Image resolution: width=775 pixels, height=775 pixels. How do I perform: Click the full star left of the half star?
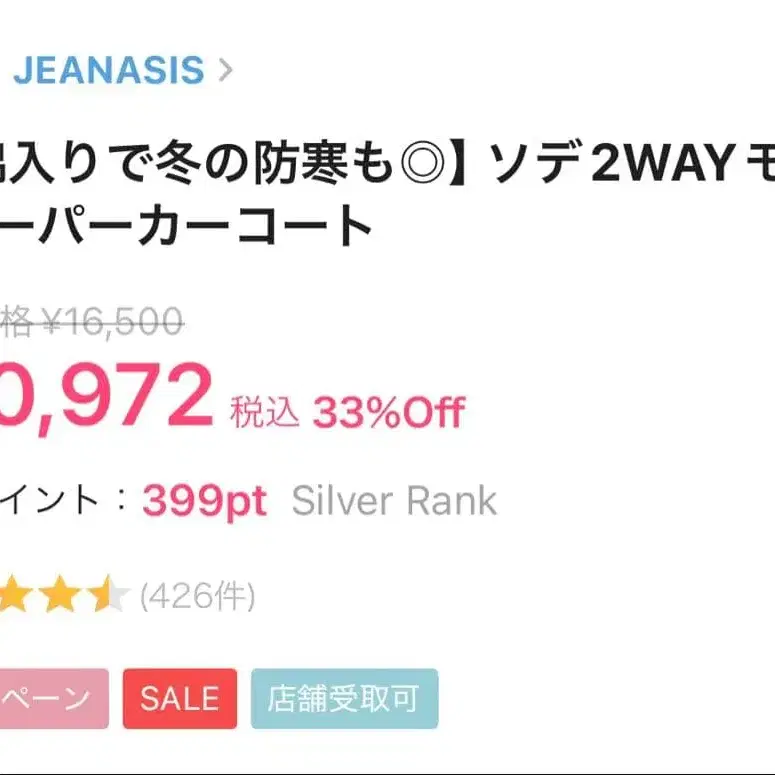[60, 597]
